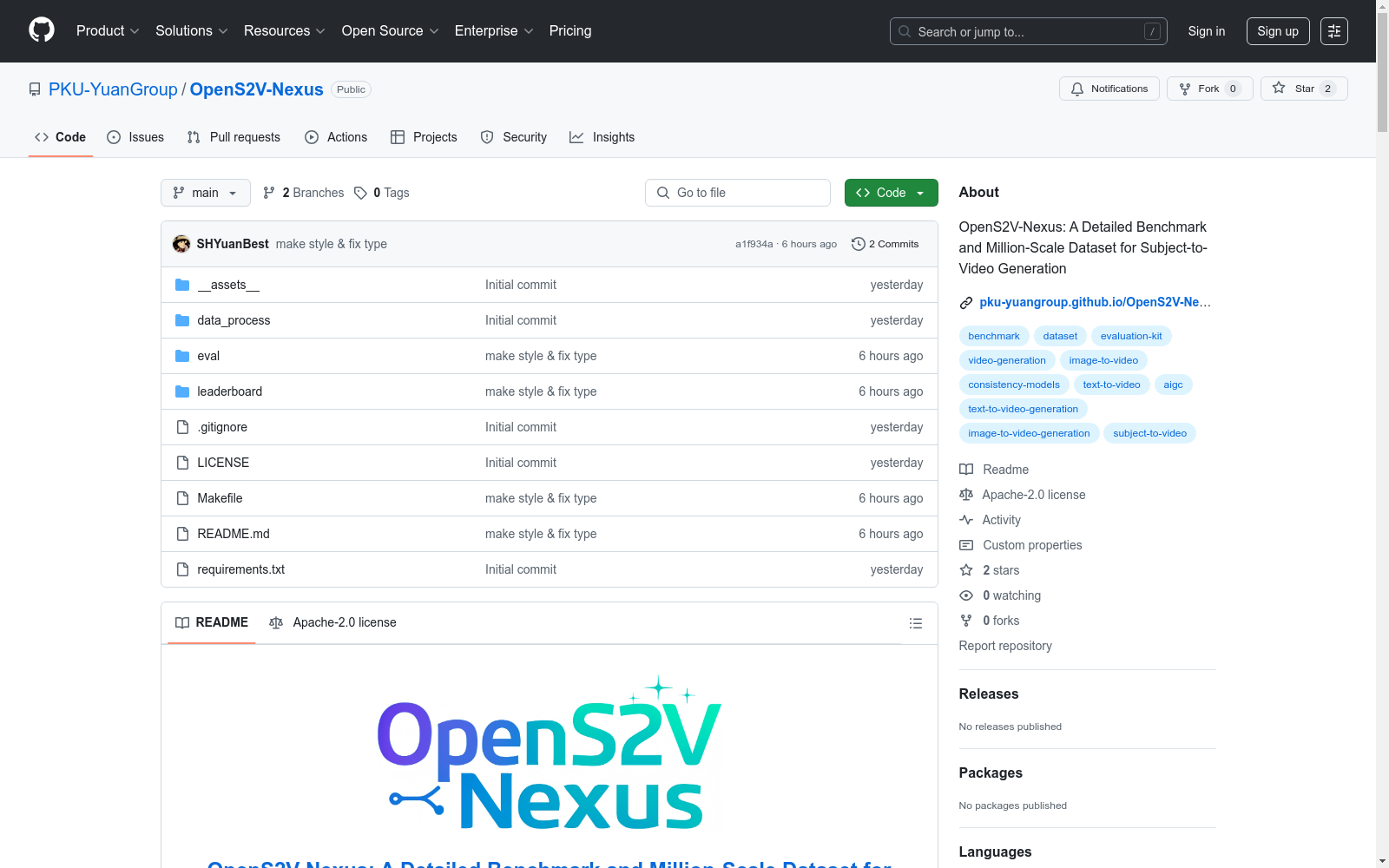Fork the repository with the Fork button
The width and height of the screenshot is (1389, 868).
pyautogui.click(x=1210, y=89)
